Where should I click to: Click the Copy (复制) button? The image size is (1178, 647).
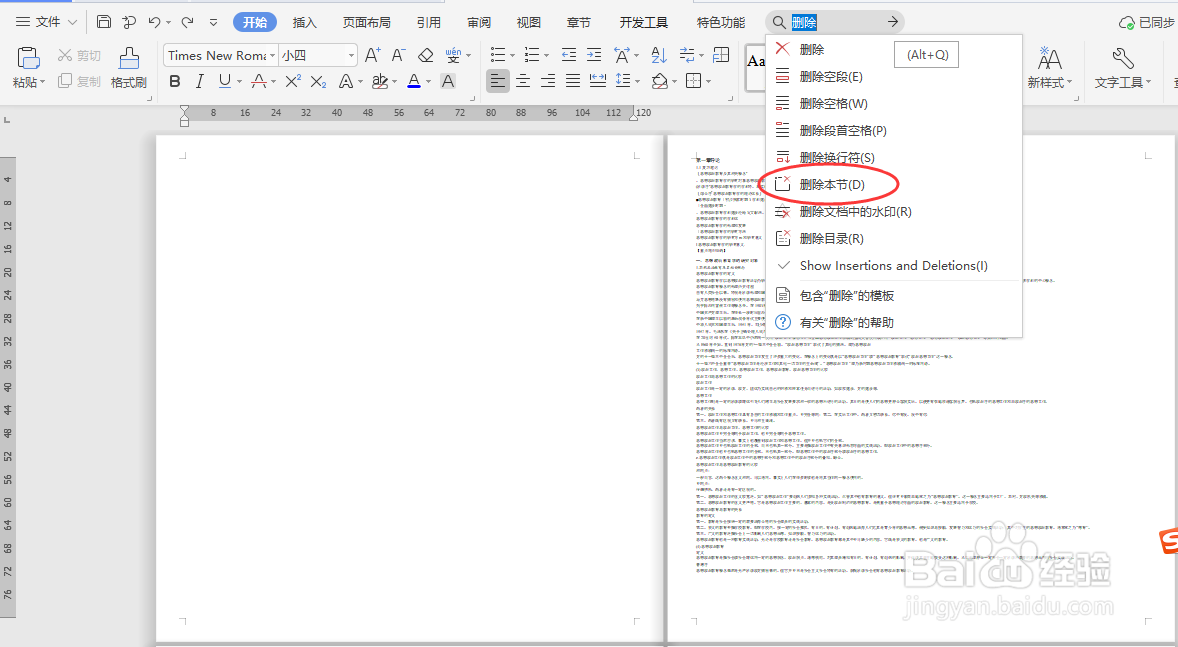[79, 81]
